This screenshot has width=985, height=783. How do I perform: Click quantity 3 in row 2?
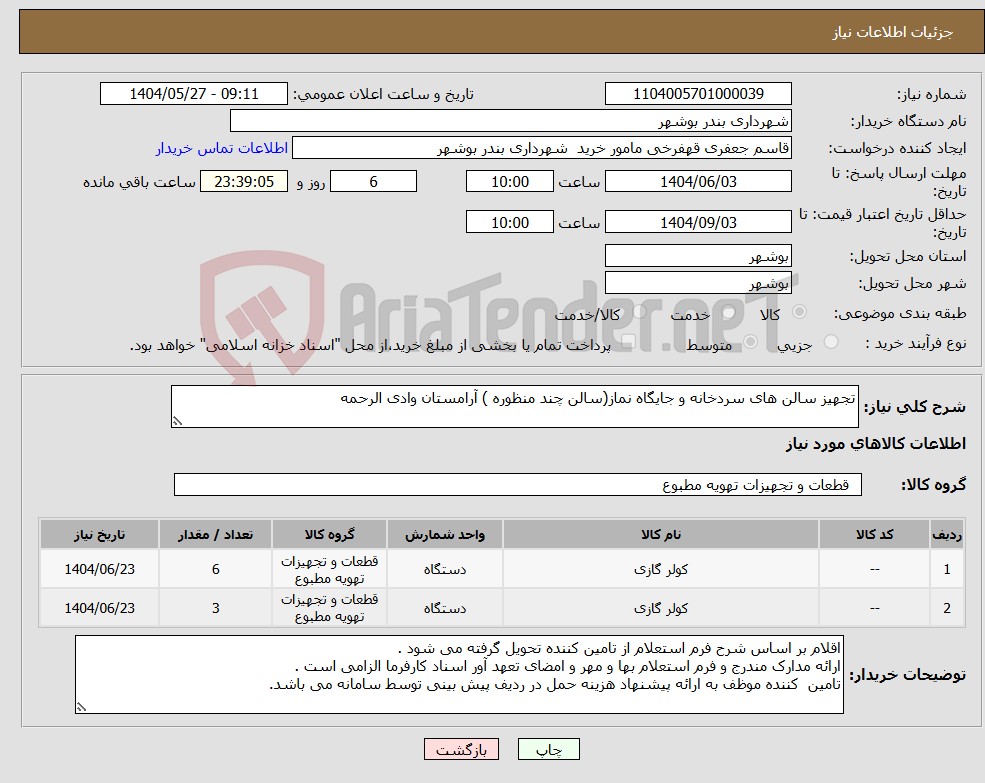coord(215,608)
